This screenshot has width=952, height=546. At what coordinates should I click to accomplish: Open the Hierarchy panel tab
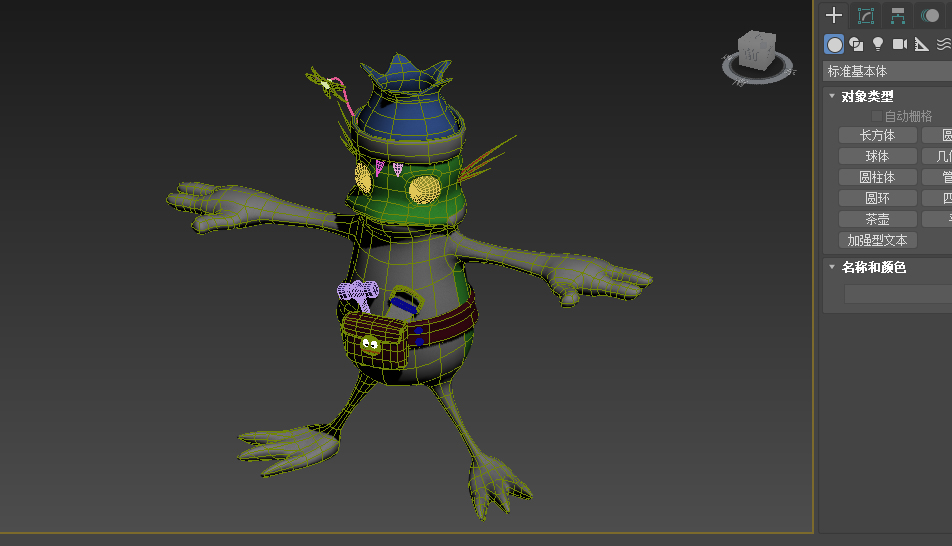[x=898, y=16]
